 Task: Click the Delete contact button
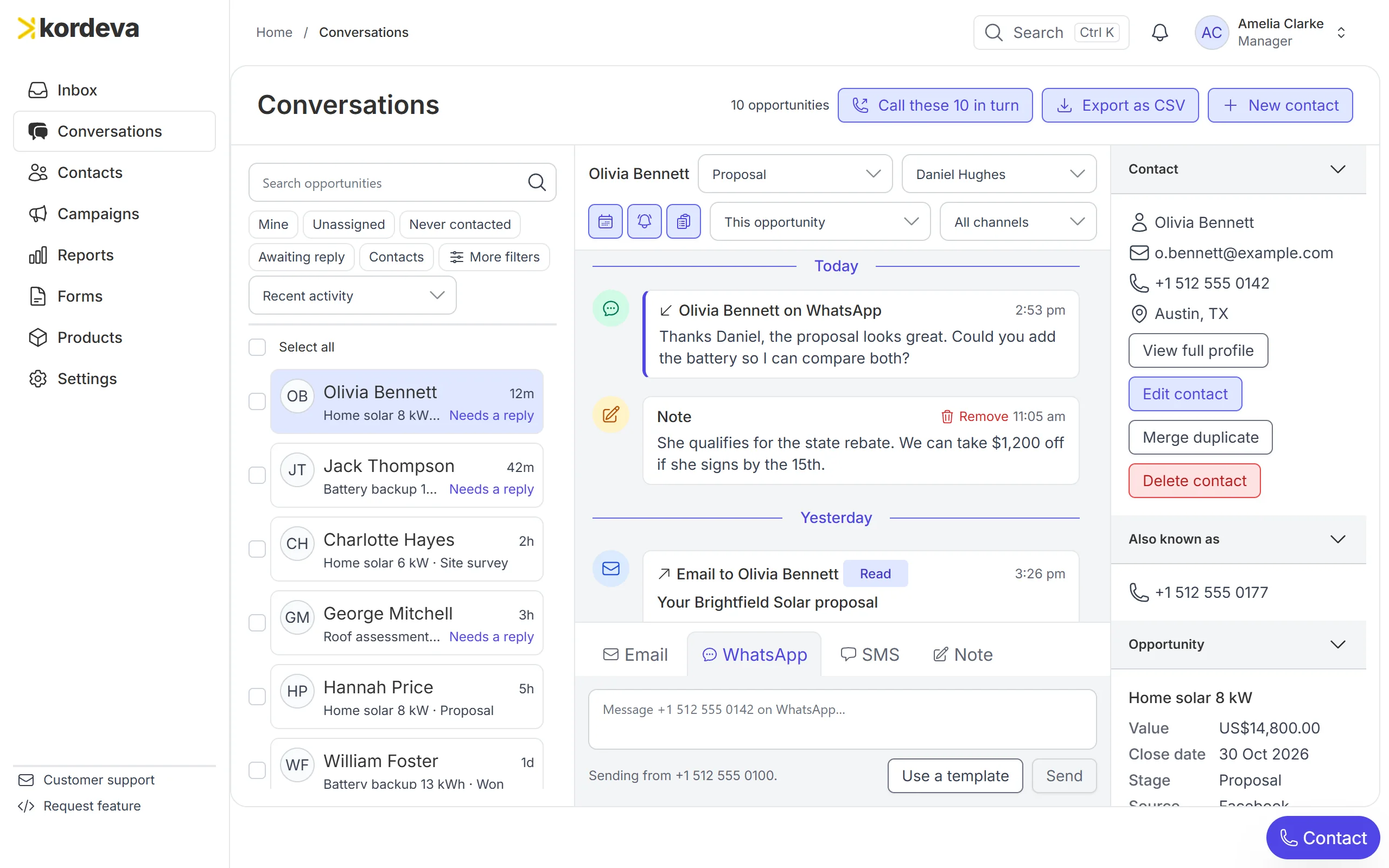tap(1194, 481)
